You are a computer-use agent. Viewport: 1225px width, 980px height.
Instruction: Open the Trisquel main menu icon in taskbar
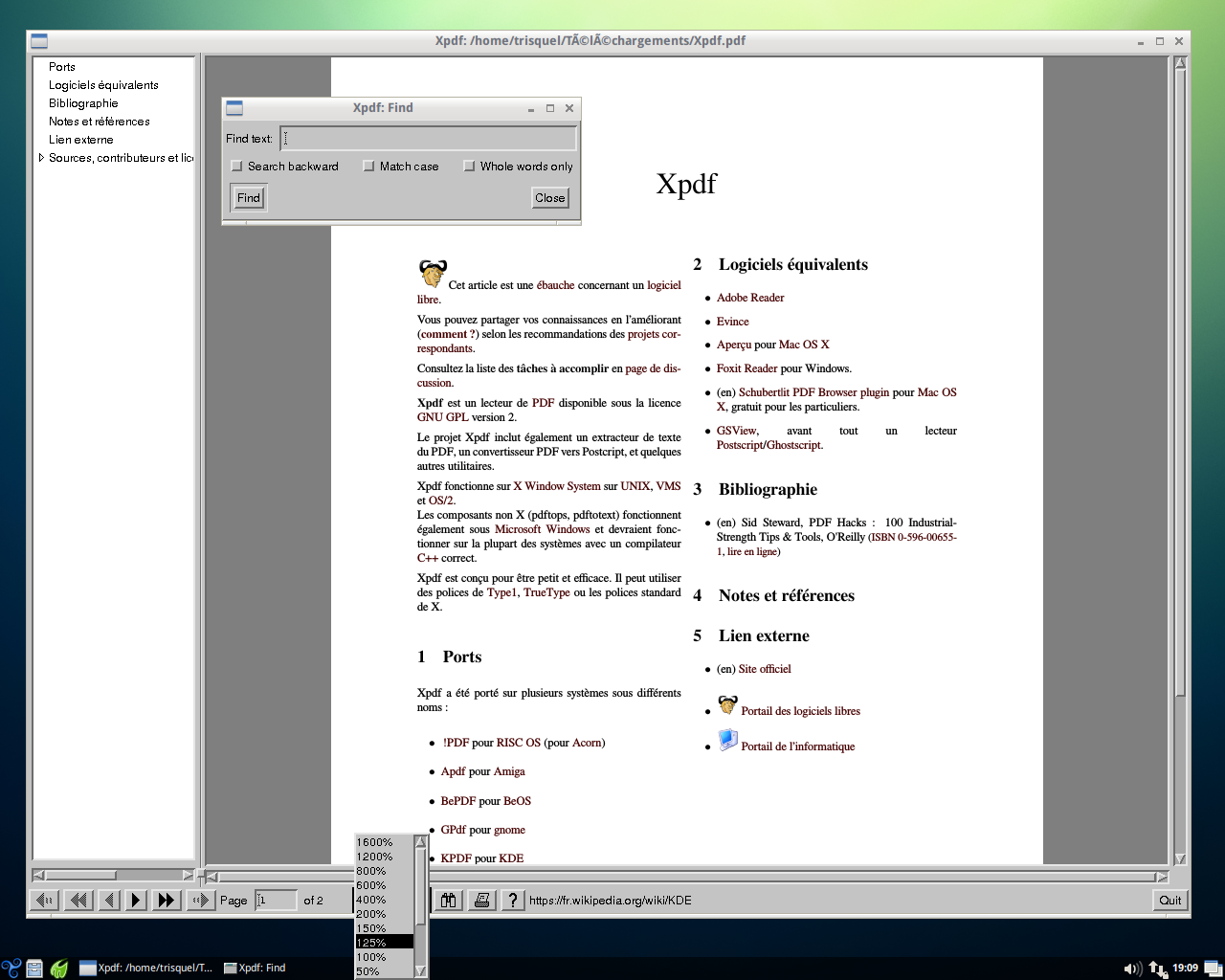click(x=11, y=968)
